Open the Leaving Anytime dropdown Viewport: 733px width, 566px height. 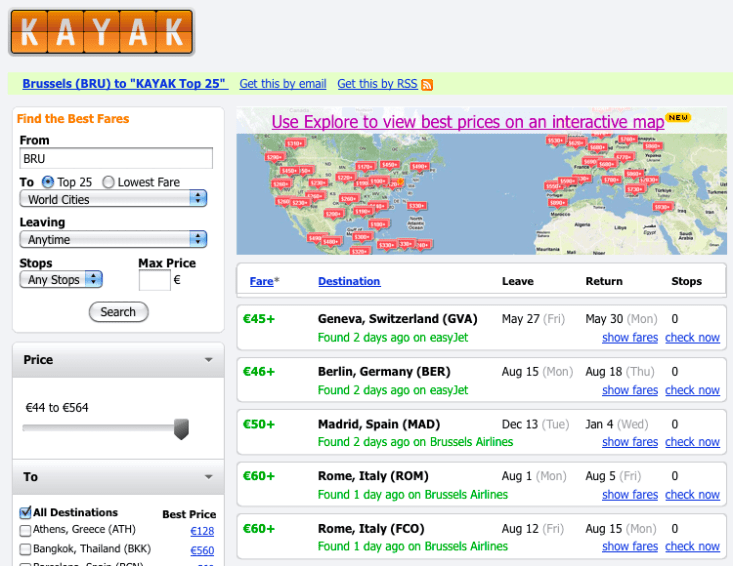click(x=113, y=240)
